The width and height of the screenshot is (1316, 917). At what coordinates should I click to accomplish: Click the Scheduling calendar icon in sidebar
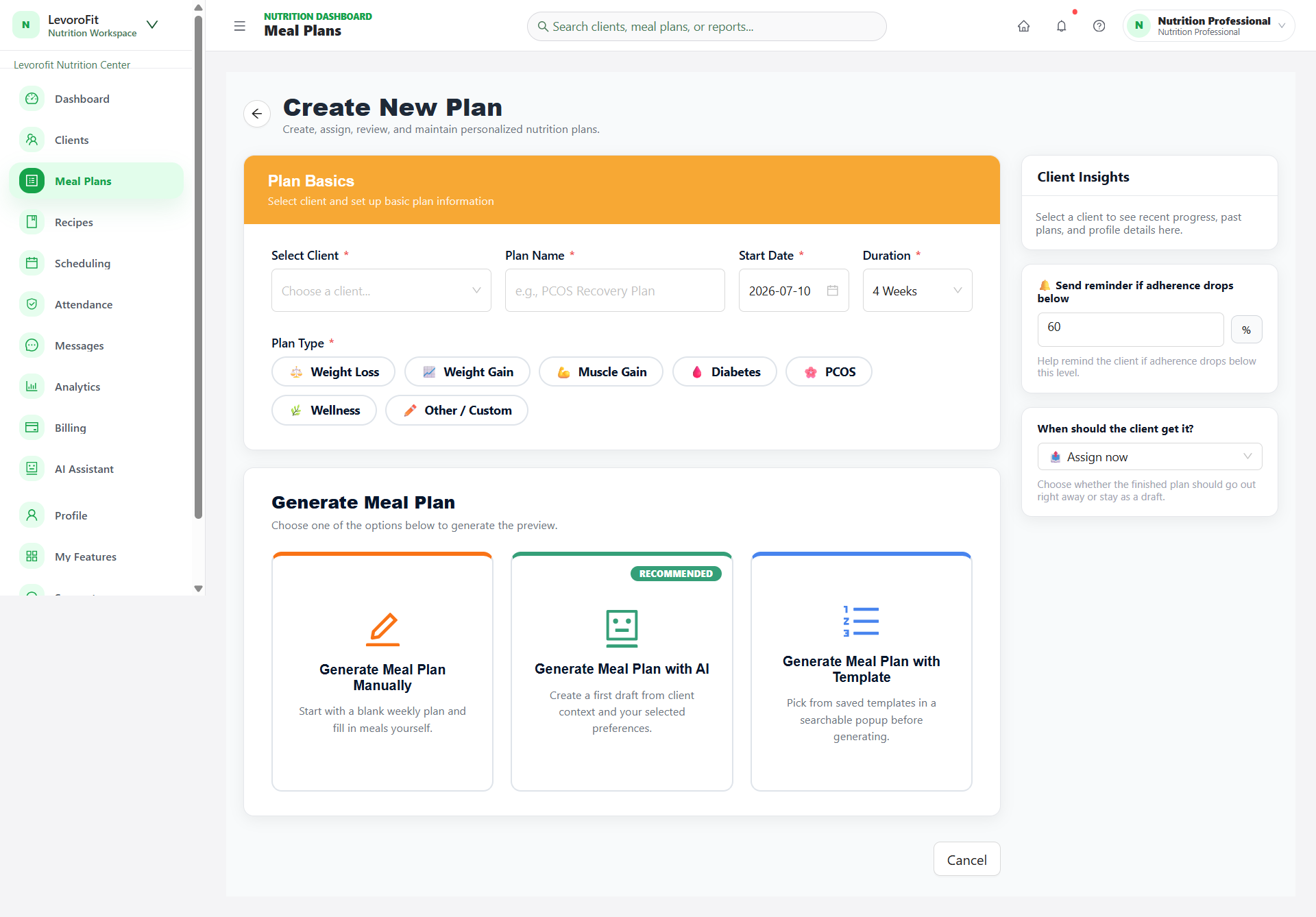(x=32, y=263)
